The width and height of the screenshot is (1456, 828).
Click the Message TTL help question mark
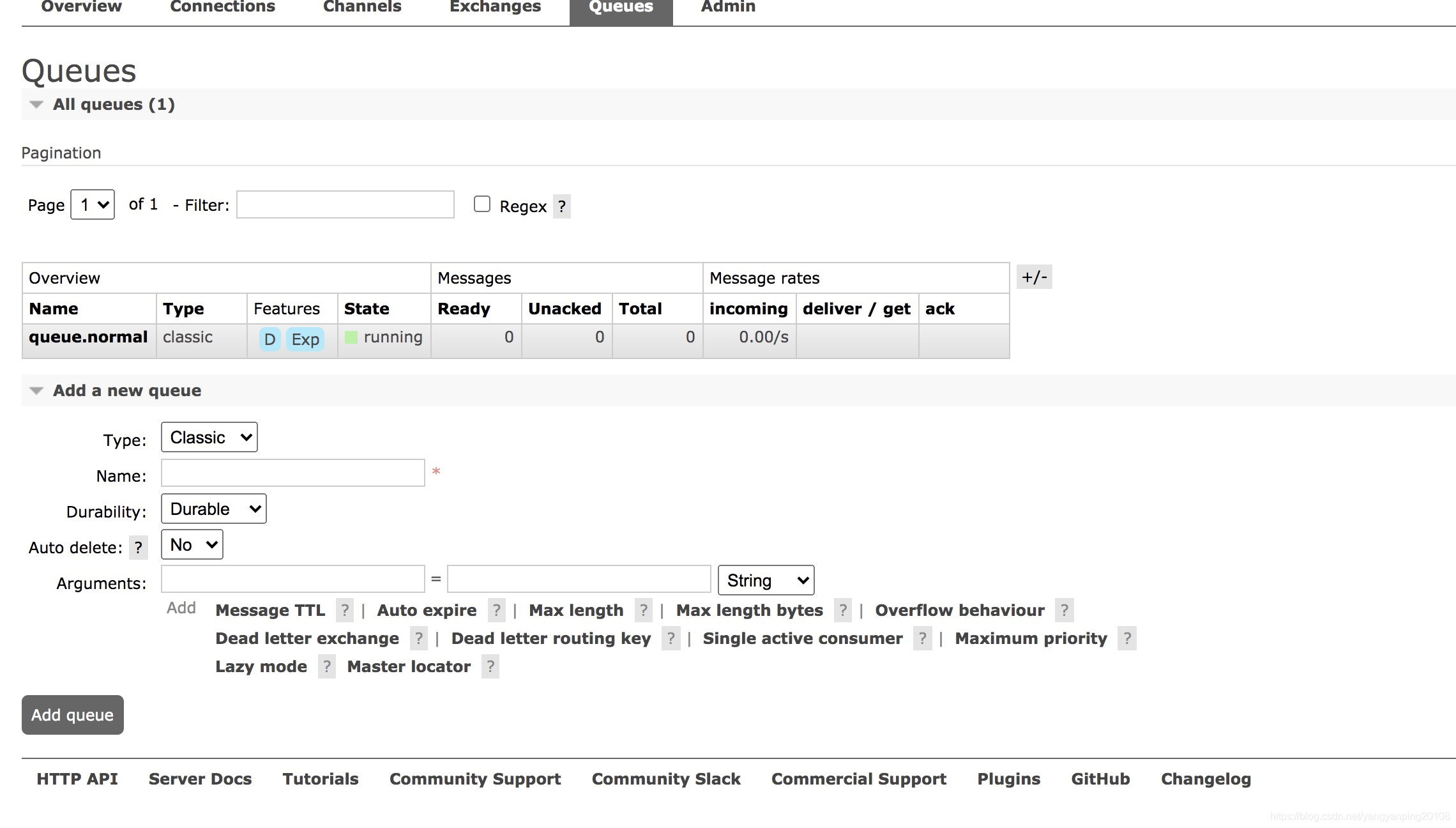click(x=345, y=610)
